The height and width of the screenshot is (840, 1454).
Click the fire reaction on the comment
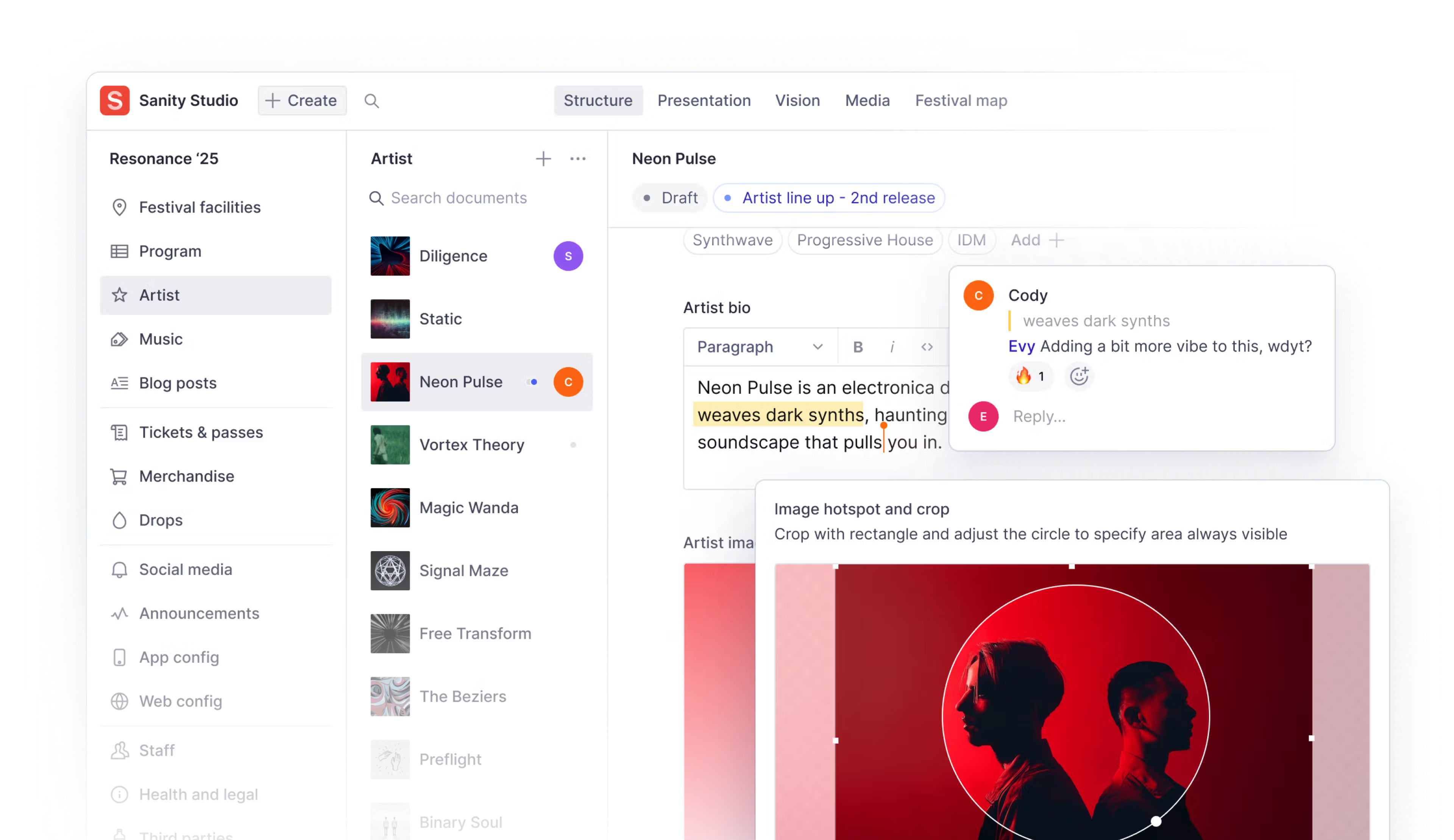[1030, 377]
